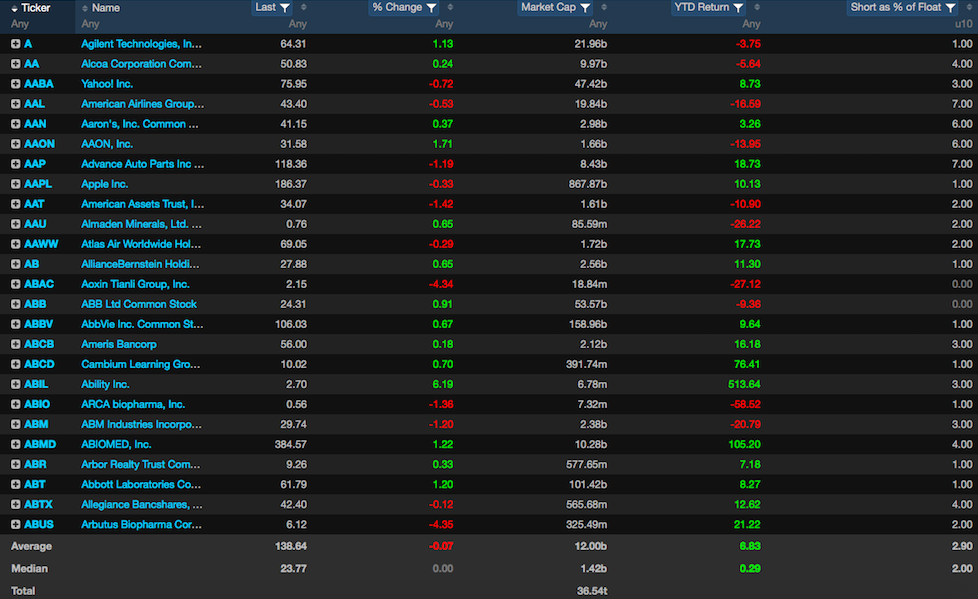Click sort arrows next to Last column
This screenshot has height=599, width=978.
pos(304,7)
